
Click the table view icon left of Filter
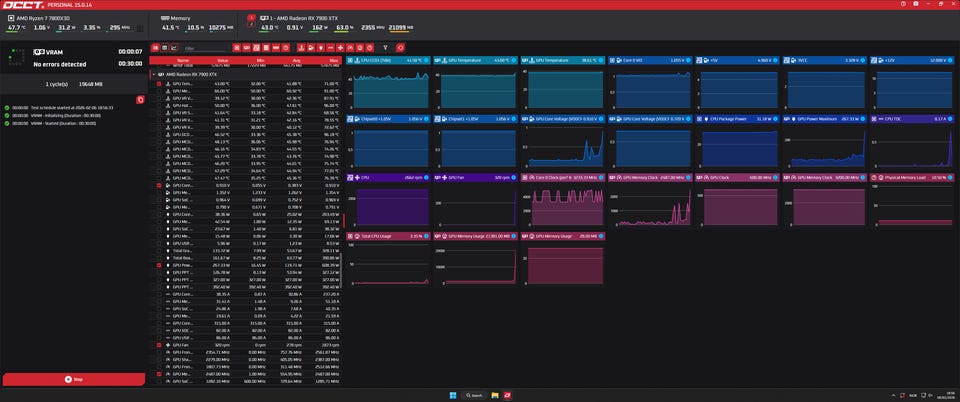164,47
